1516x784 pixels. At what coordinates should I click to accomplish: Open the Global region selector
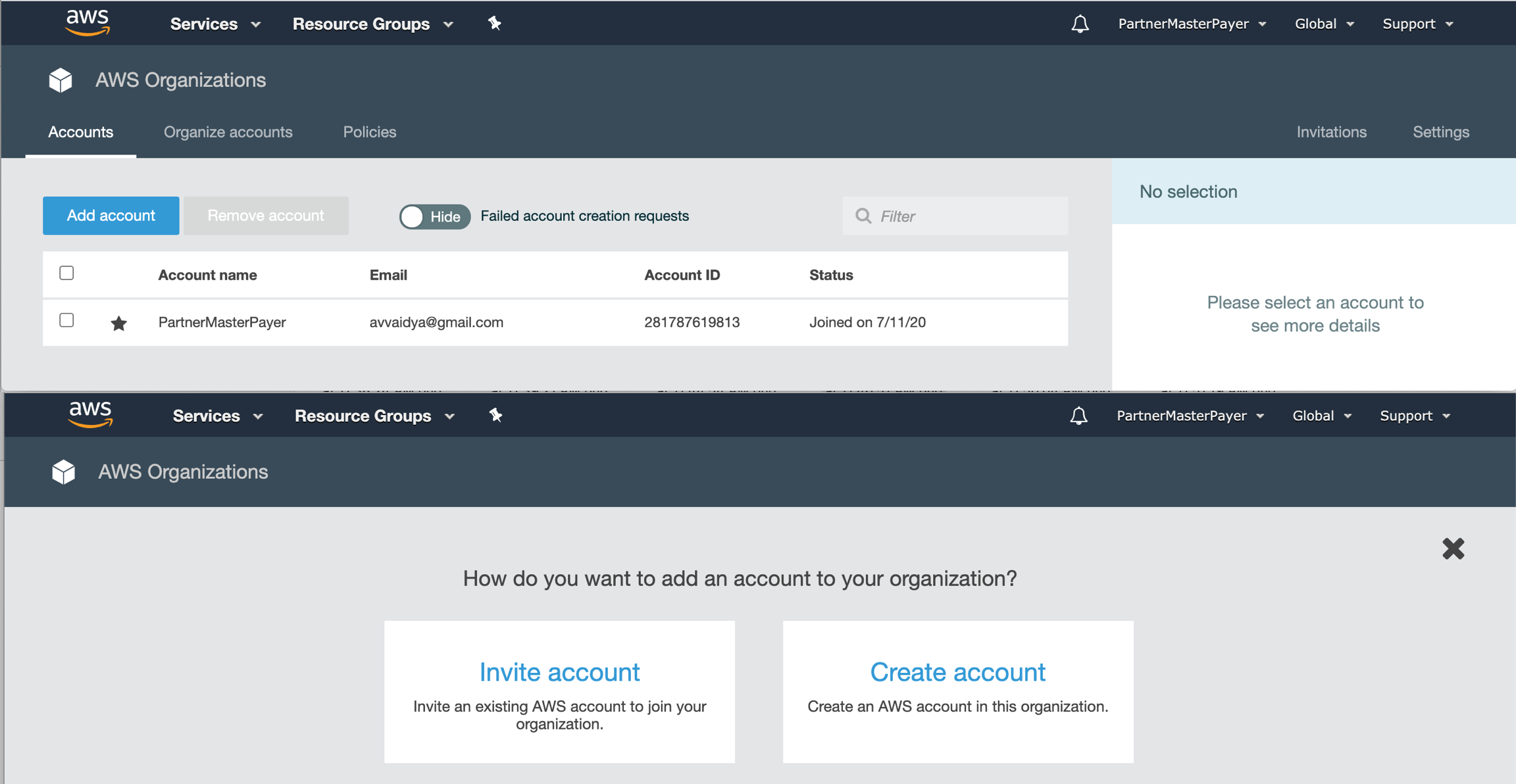click(x=1323, y=23)
